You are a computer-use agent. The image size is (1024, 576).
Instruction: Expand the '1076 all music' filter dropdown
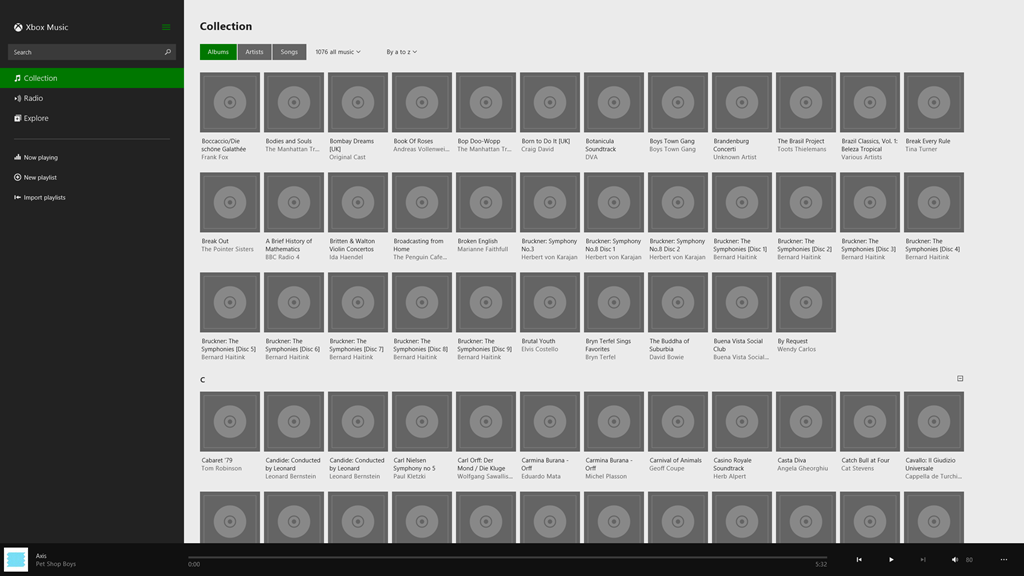338,52
